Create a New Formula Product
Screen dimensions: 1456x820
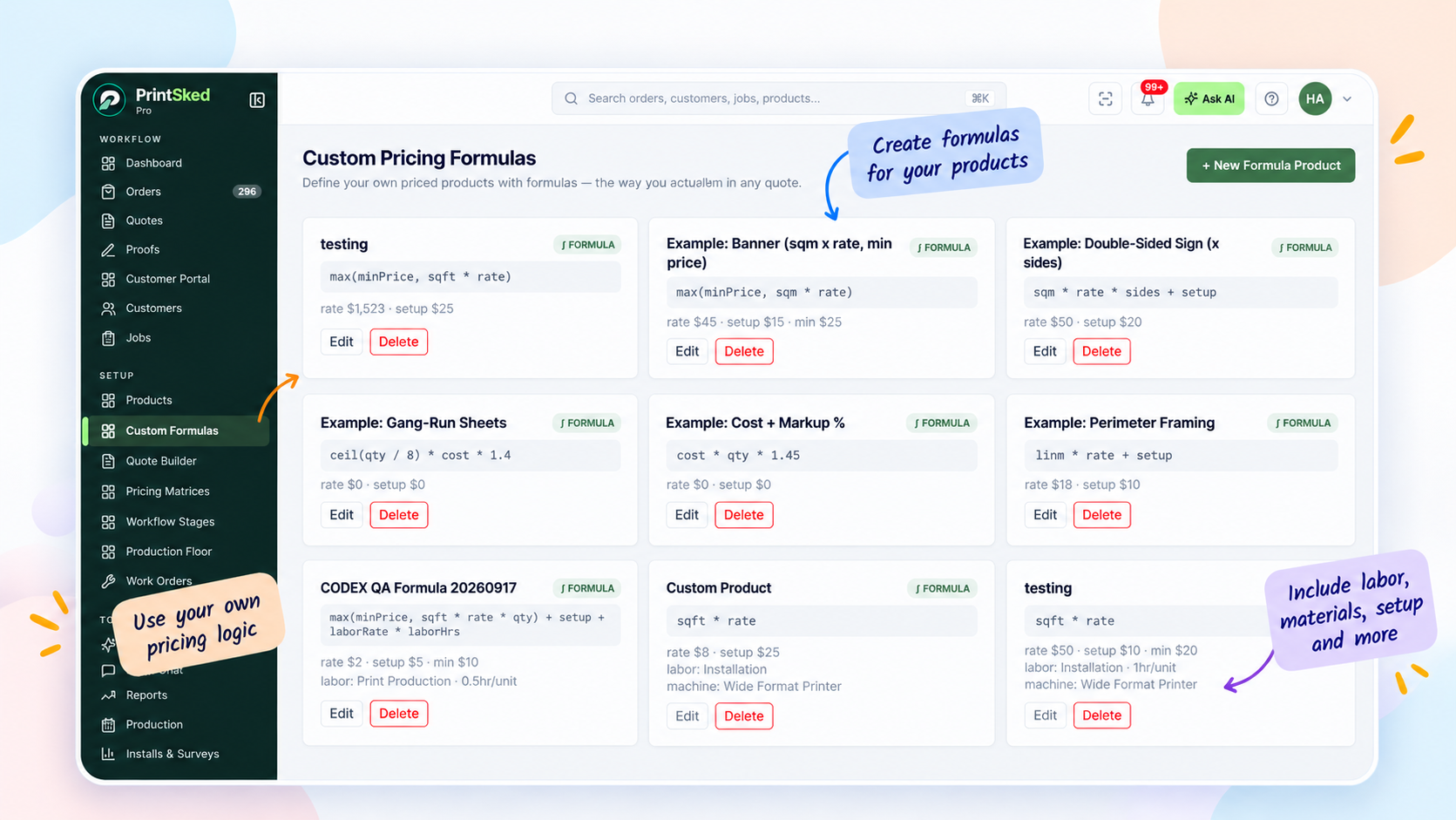tap(1270, 166)
